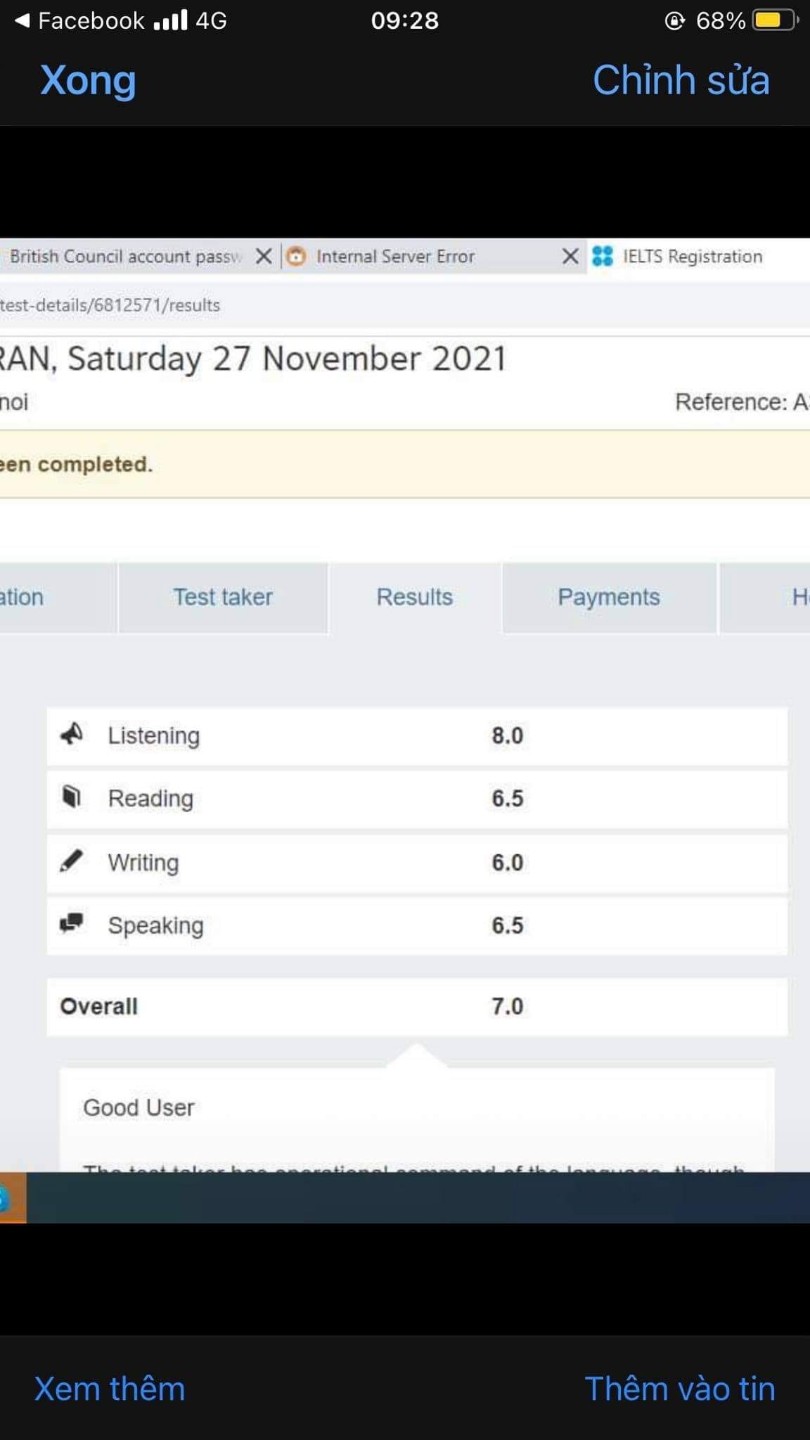The height and width of the screenshot is (1440, 810).
Task: Tap Xem thêm to see more
Action: point(110,1389)
